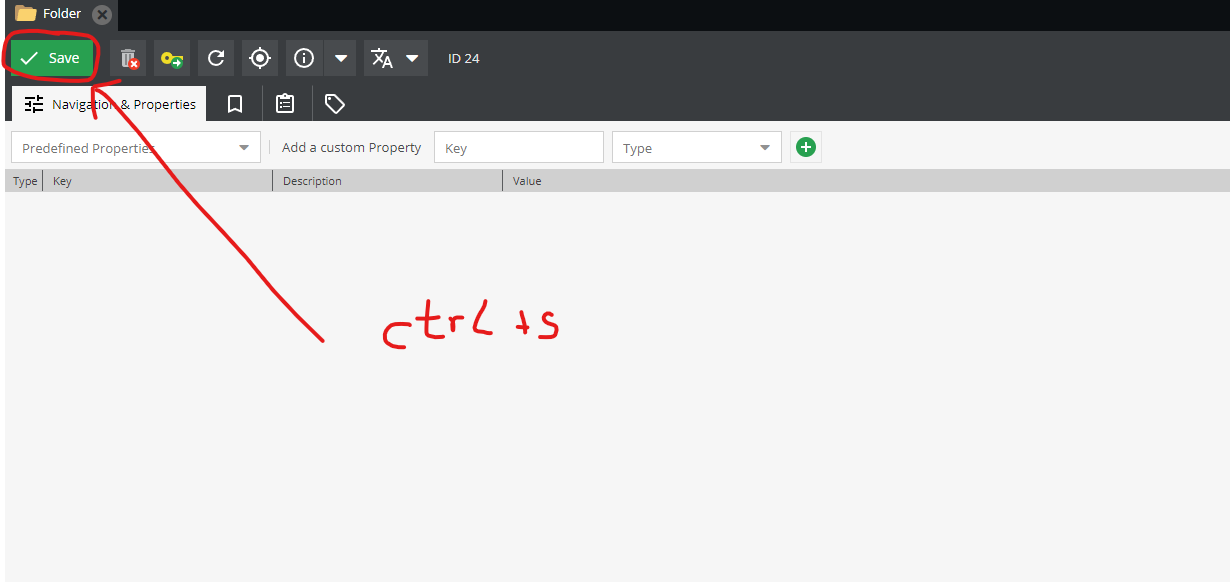Expand the arrow beside the translate icon
The image size is (1230, 582).
(x=412, y=58)
